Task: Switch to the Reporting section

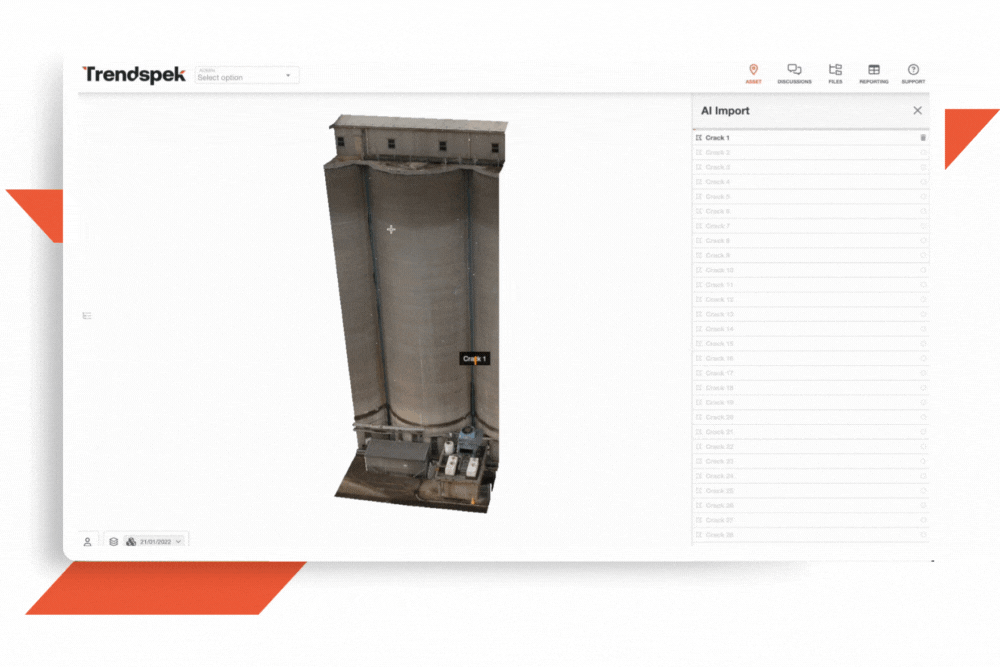Action: [x=874, y=73]
